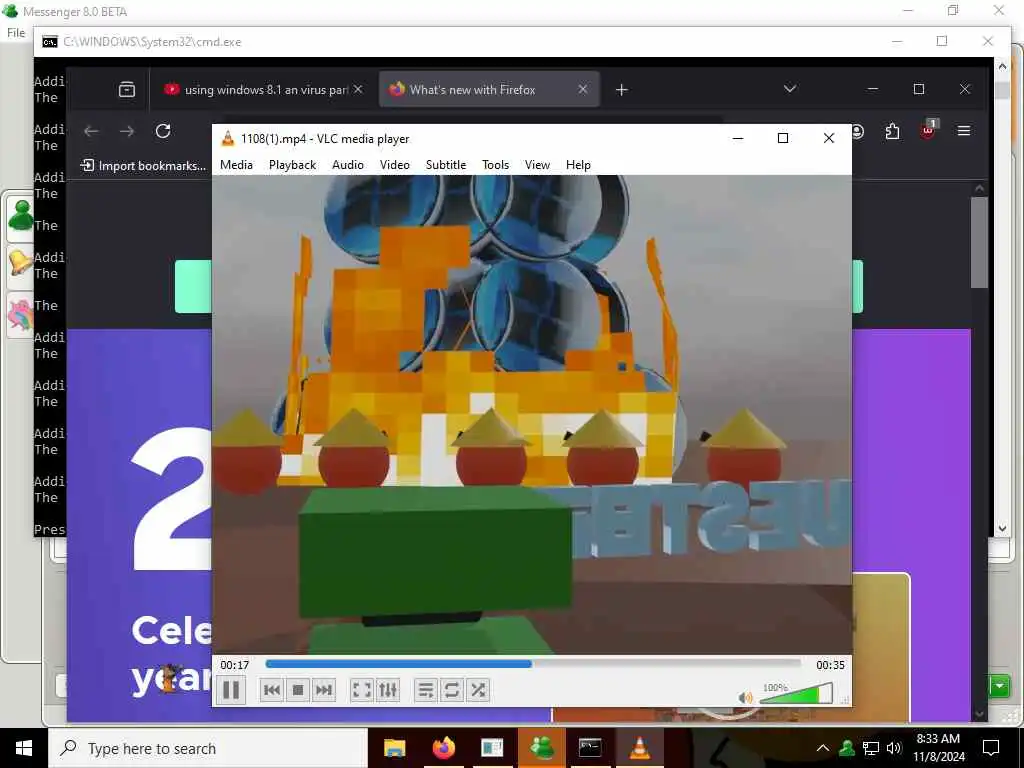This screenshot has width=1024, height=768.
Task: Adjust the VLC volume slider
Action: tap(796, 694)
